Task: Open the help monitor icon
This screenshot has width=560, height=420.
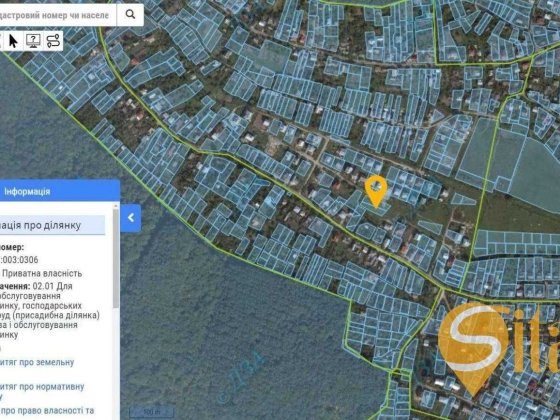Action: pyautogui.click(x=33, y=41)
